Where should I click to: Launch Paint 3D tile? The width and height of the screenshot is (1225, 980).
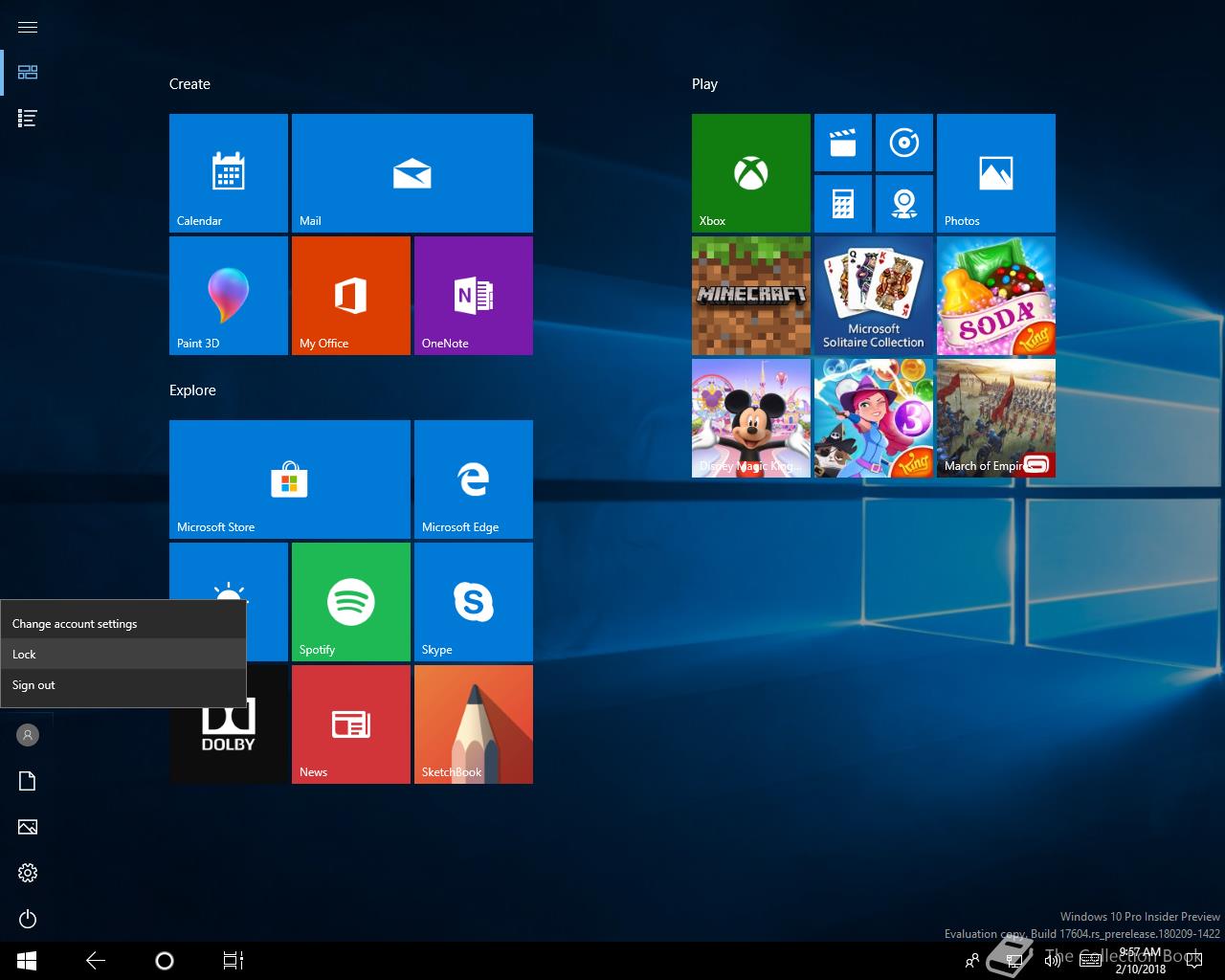click(229, 296)
